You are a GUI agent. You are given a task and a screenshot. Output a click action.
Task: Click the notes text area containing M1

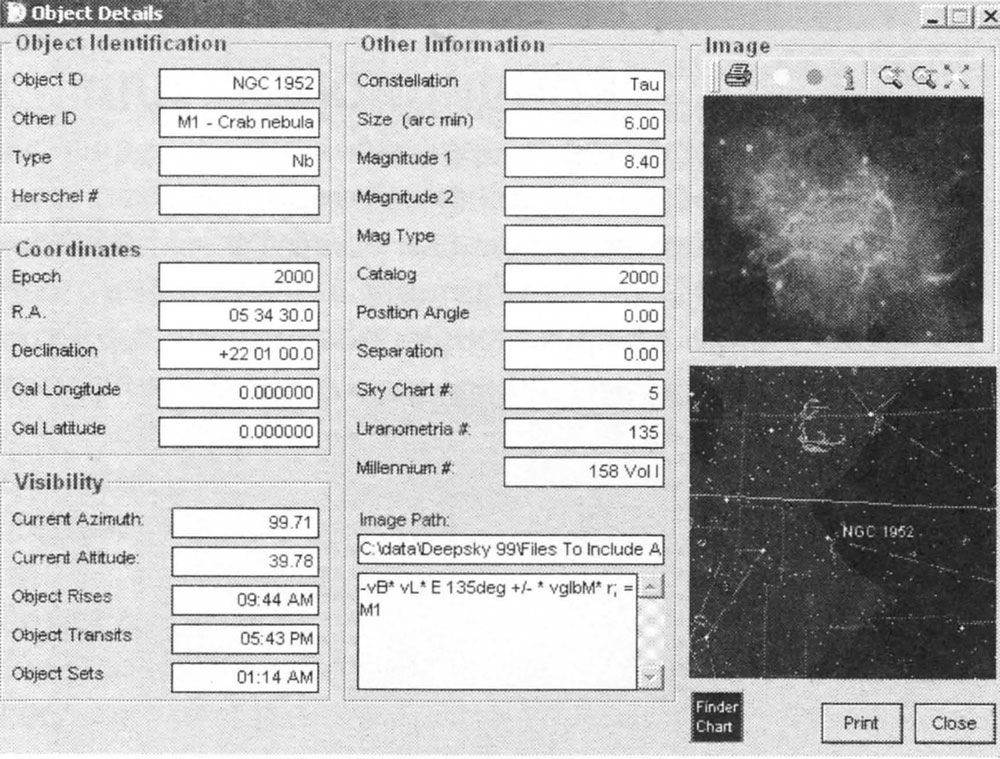497,632
